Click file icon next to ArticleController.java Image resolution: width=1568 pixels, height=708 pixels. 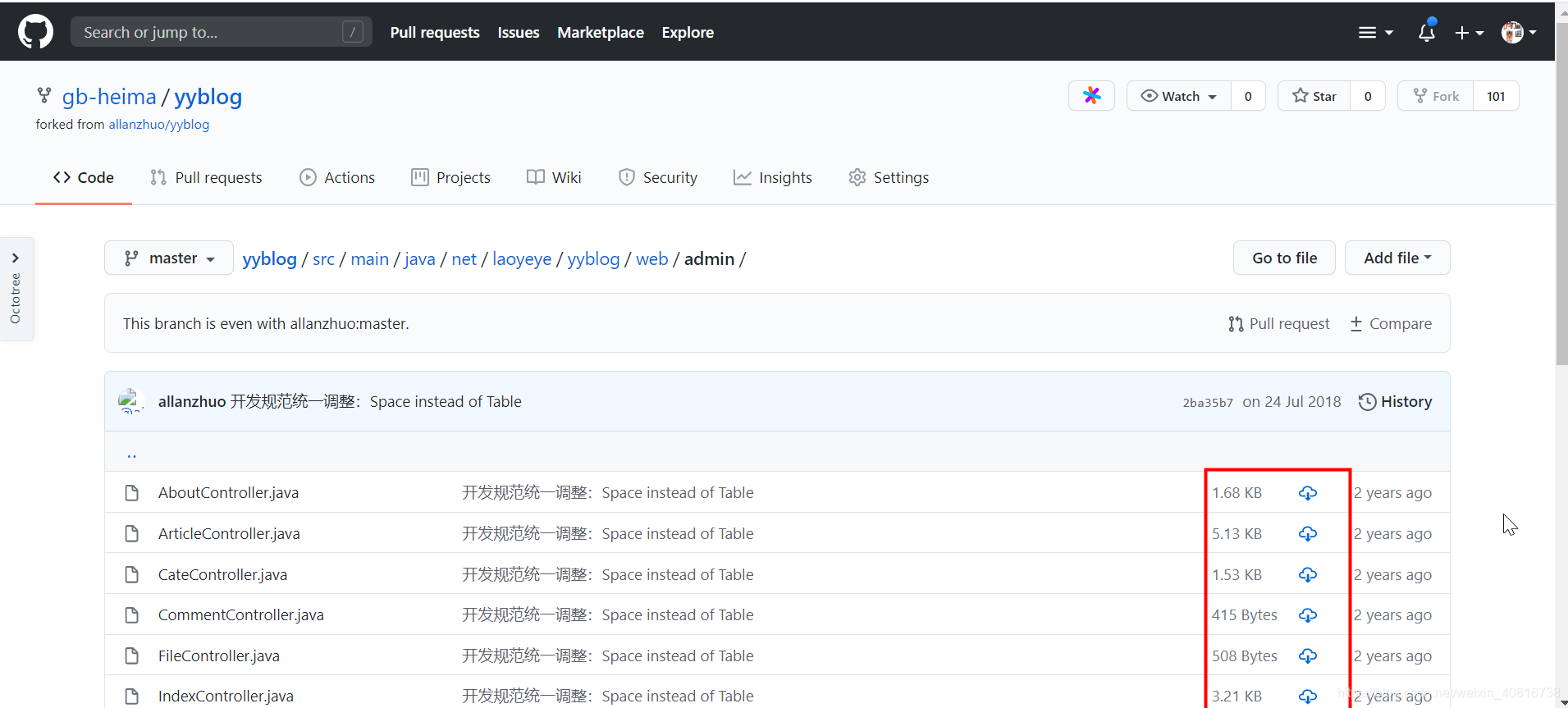click(x=131, y=534)
